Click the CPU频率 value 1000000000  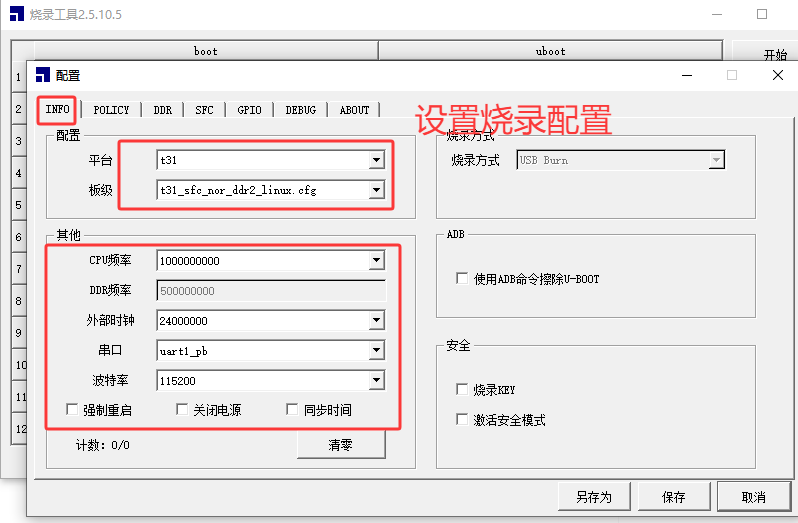[189, 261]
